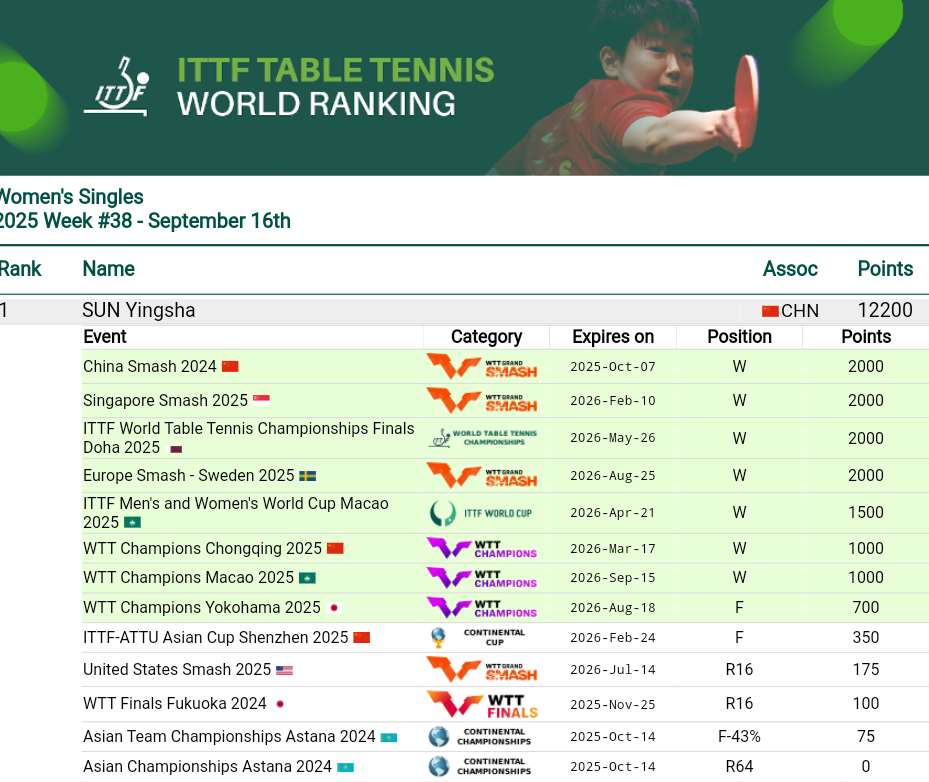
Task: Click the Macao flag beside World Cup Macao 2025
Action: [x=132, y=523]
